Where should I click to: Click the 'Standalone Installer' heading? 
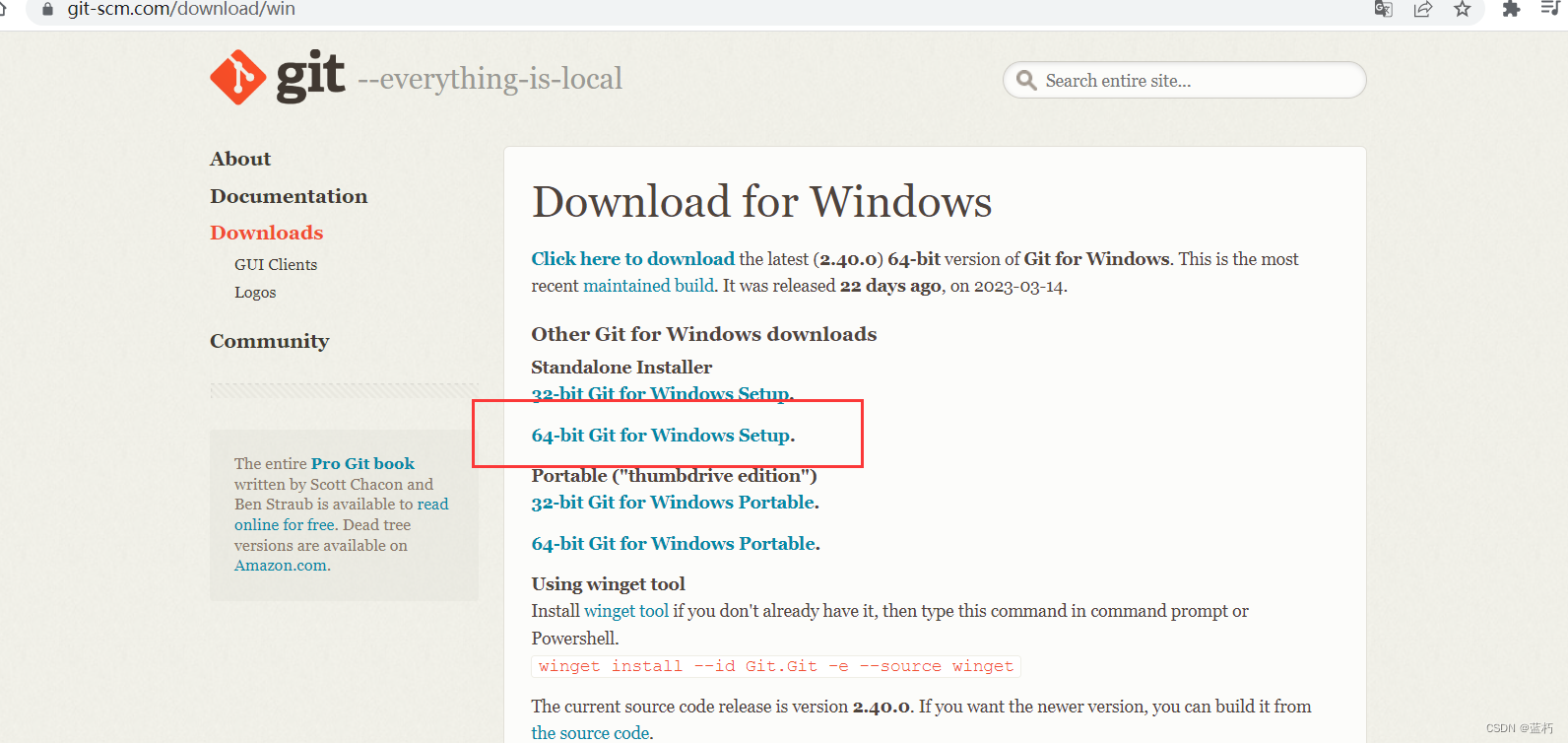tap(621, 367)
